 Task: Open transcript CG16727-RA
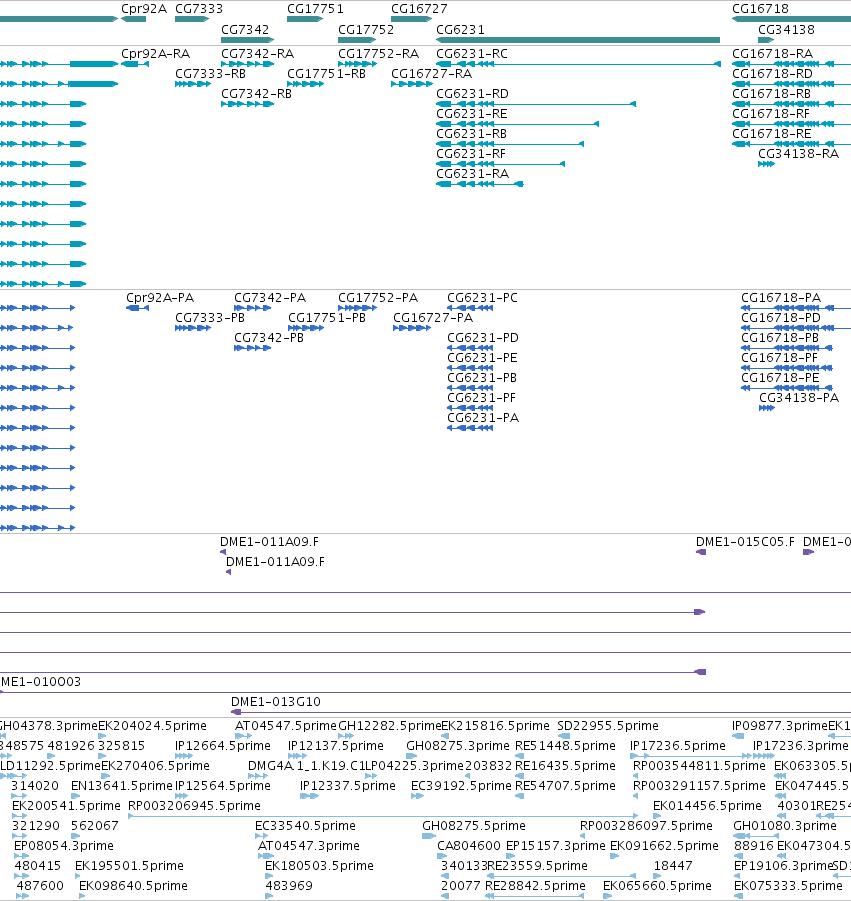[x=432, y=74]
